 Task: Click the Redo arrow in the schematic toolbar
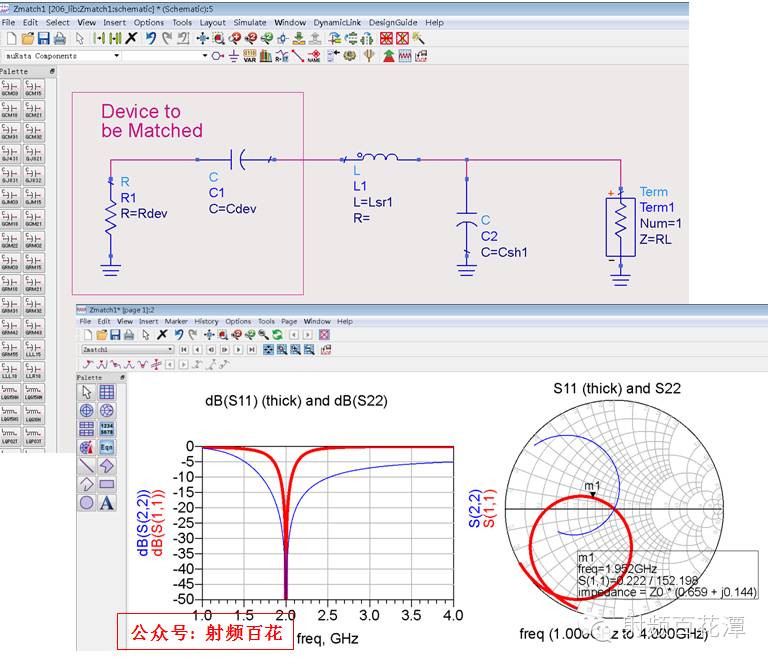167,38
